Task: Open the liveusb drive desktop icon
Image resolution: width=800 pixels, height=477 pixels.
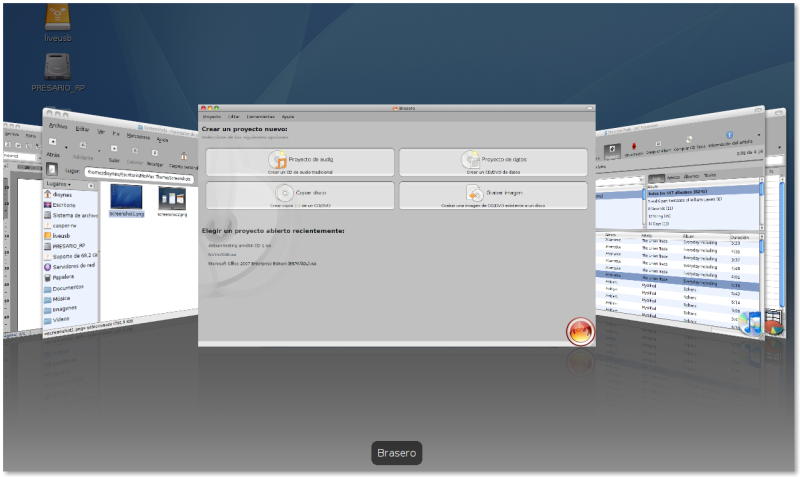Action: [x=57, y=22]
